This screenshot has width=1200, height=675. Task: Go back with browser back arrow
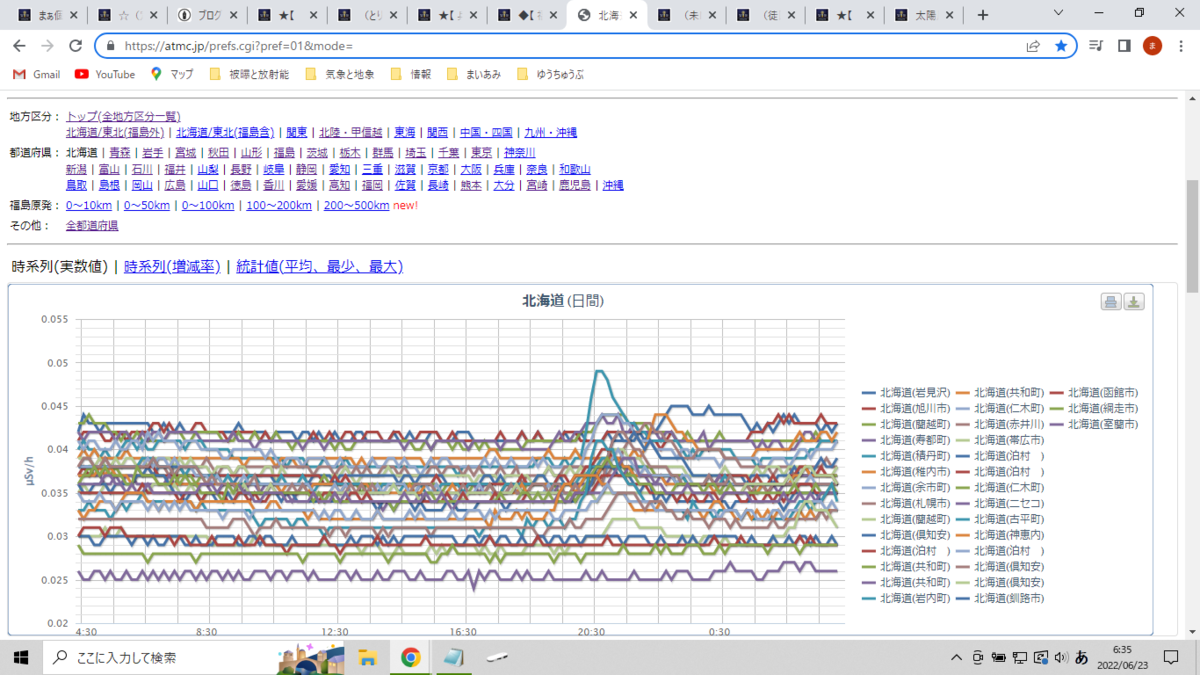tap(19, 46)
